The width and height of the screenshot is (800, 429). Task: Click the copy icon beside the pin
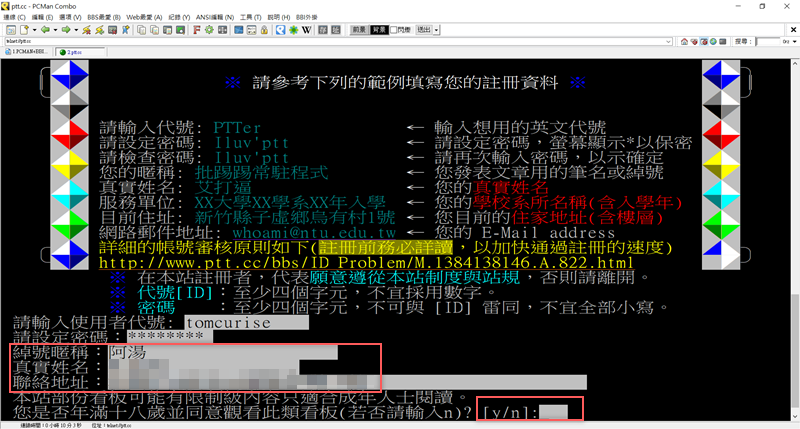141,30
